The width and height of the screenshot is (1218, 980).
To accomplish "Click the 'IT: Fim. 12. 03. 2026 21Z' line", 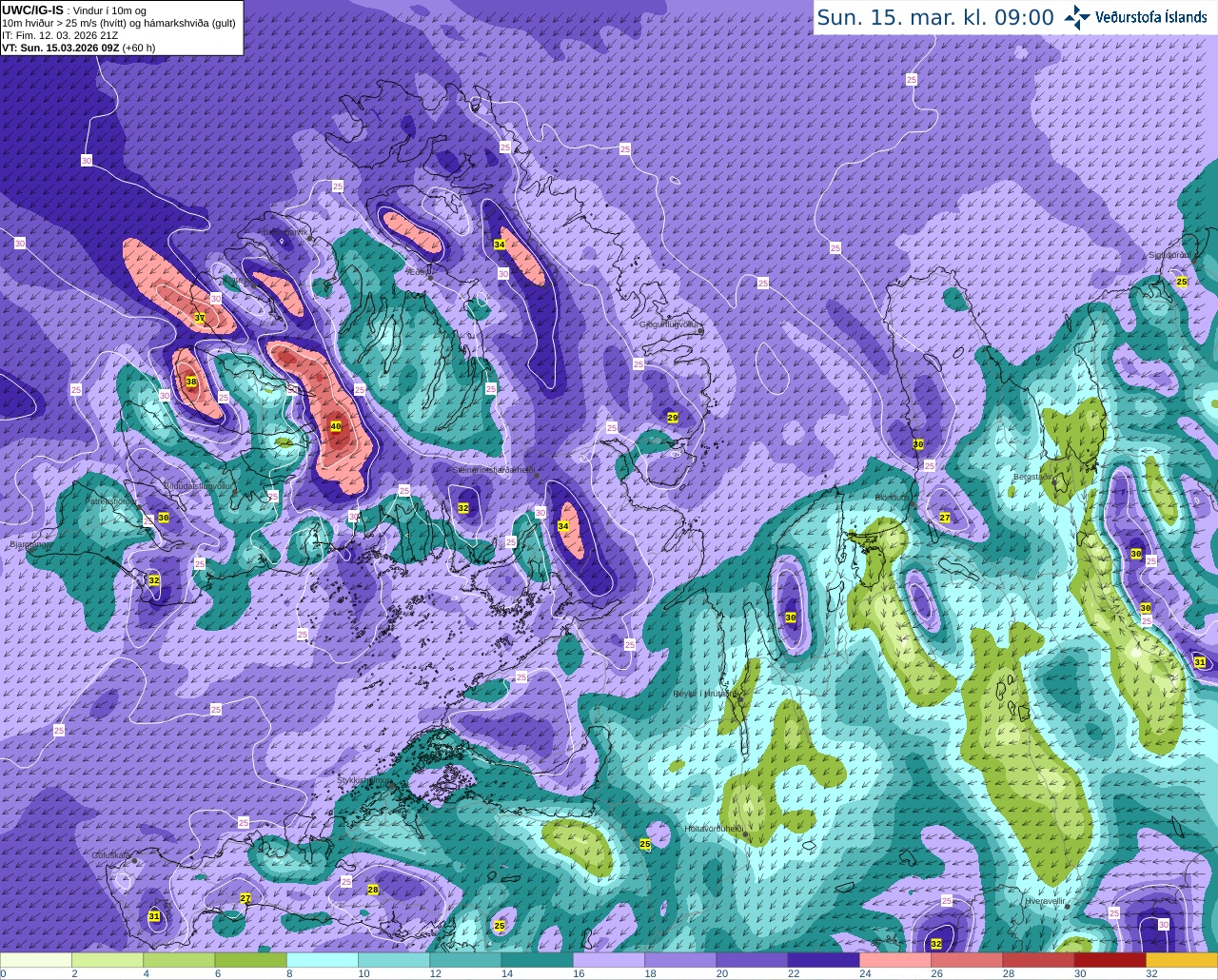I will pos(60,35).
